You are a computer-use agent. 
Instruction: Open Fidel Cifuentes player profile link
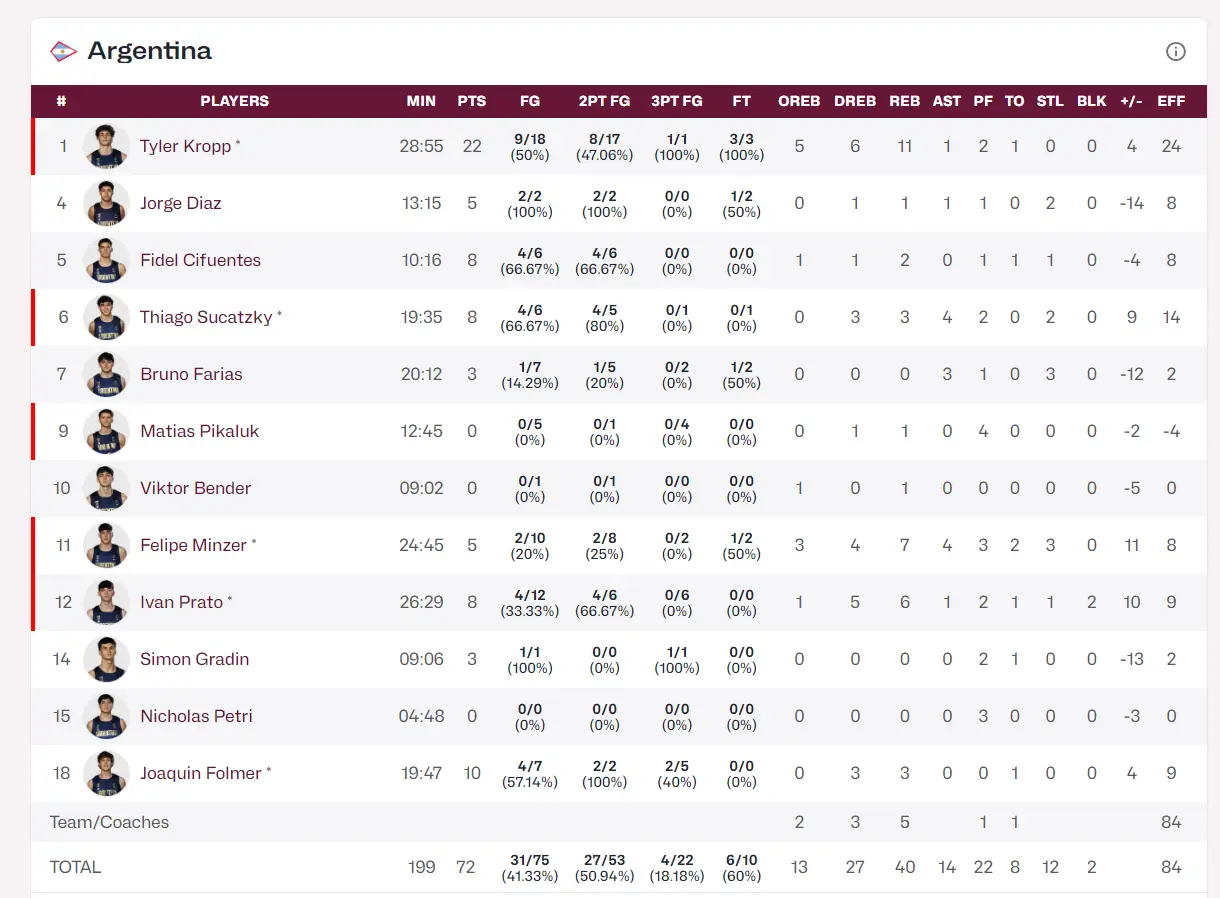pyautogui.click(x=200, y=260)
